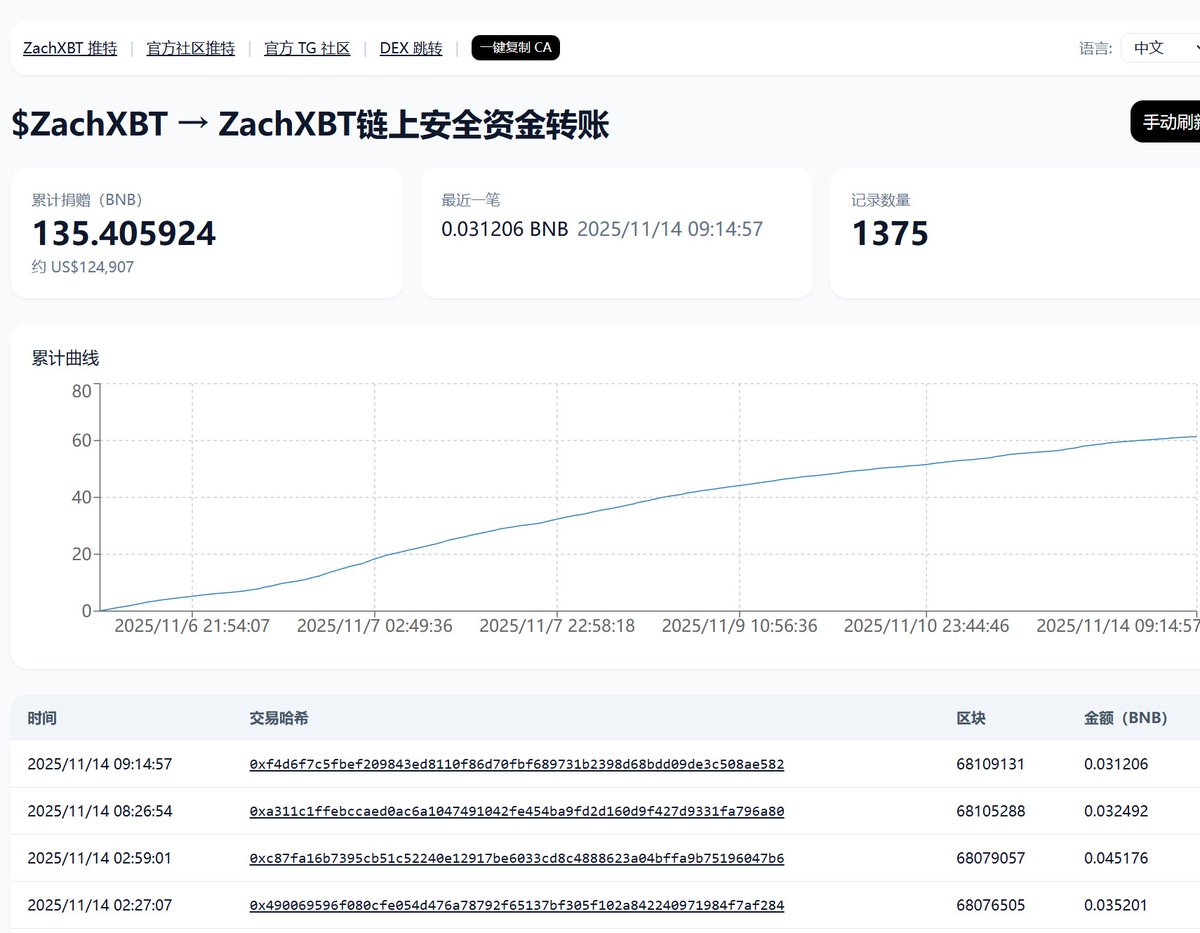Click the 记录数量 label
Image resolution: width=1200 pixels, height=933 pixels.
click(x=881, y=200)
